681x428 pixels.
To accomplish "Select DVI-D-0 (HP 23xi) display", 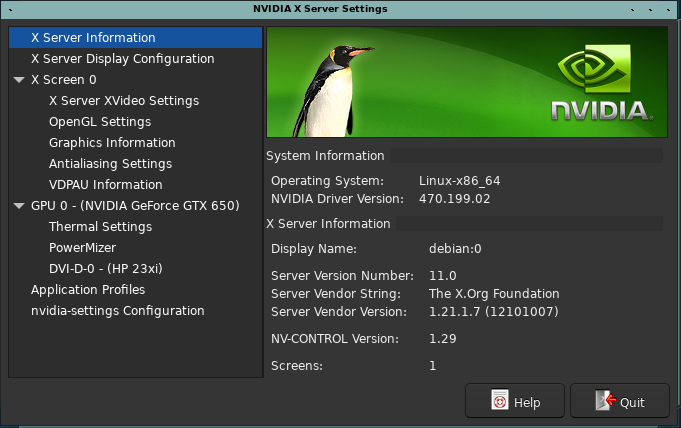I will [106, 269].
